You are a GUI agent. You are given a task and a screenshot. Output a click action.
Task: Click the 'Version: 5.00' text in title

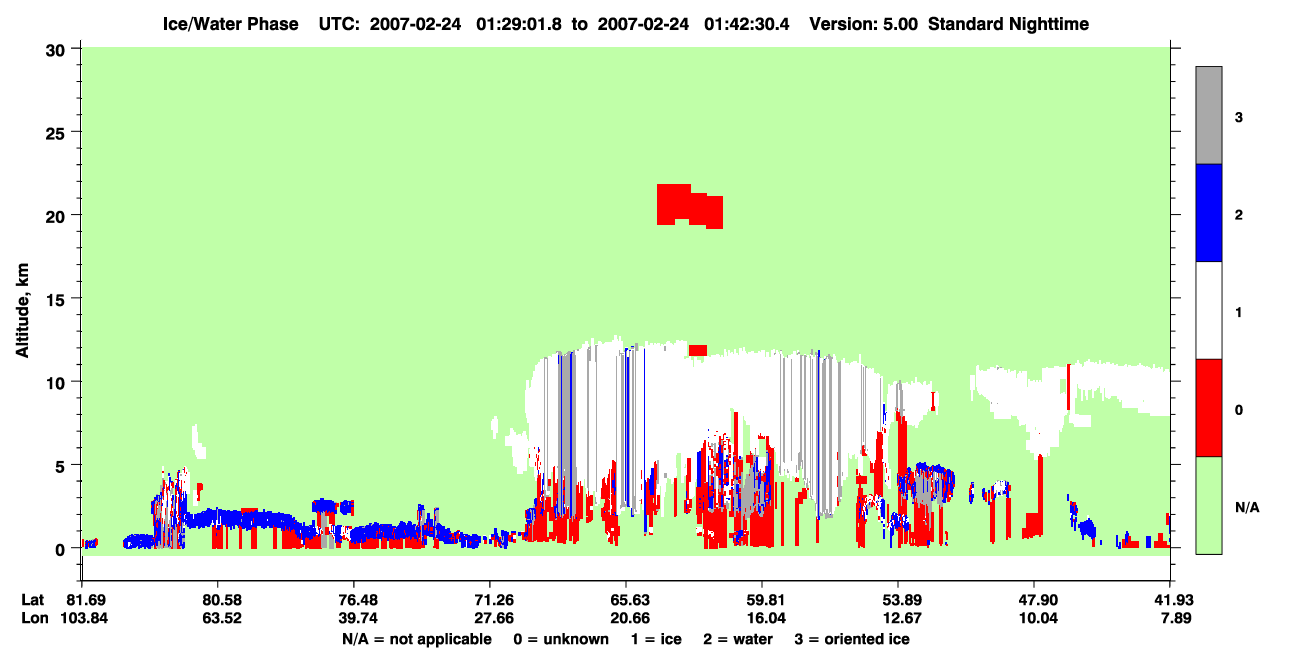(x=864, y=23)
